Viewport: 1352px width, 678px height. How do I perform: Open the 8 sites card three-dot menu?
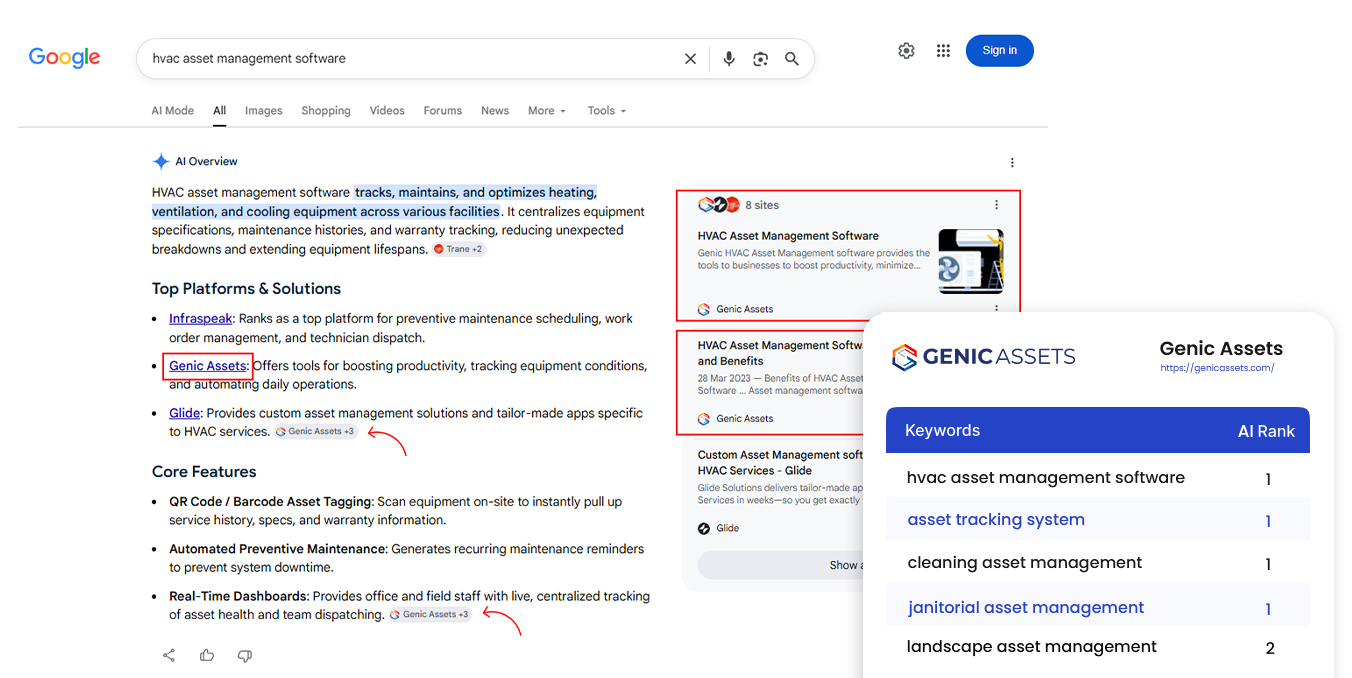pyautogui.click(x=996, y=205)
